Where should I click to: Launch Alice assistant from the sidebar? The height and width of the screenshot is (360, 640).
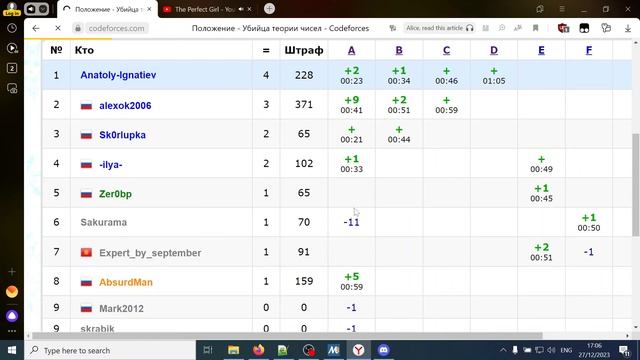12,316
